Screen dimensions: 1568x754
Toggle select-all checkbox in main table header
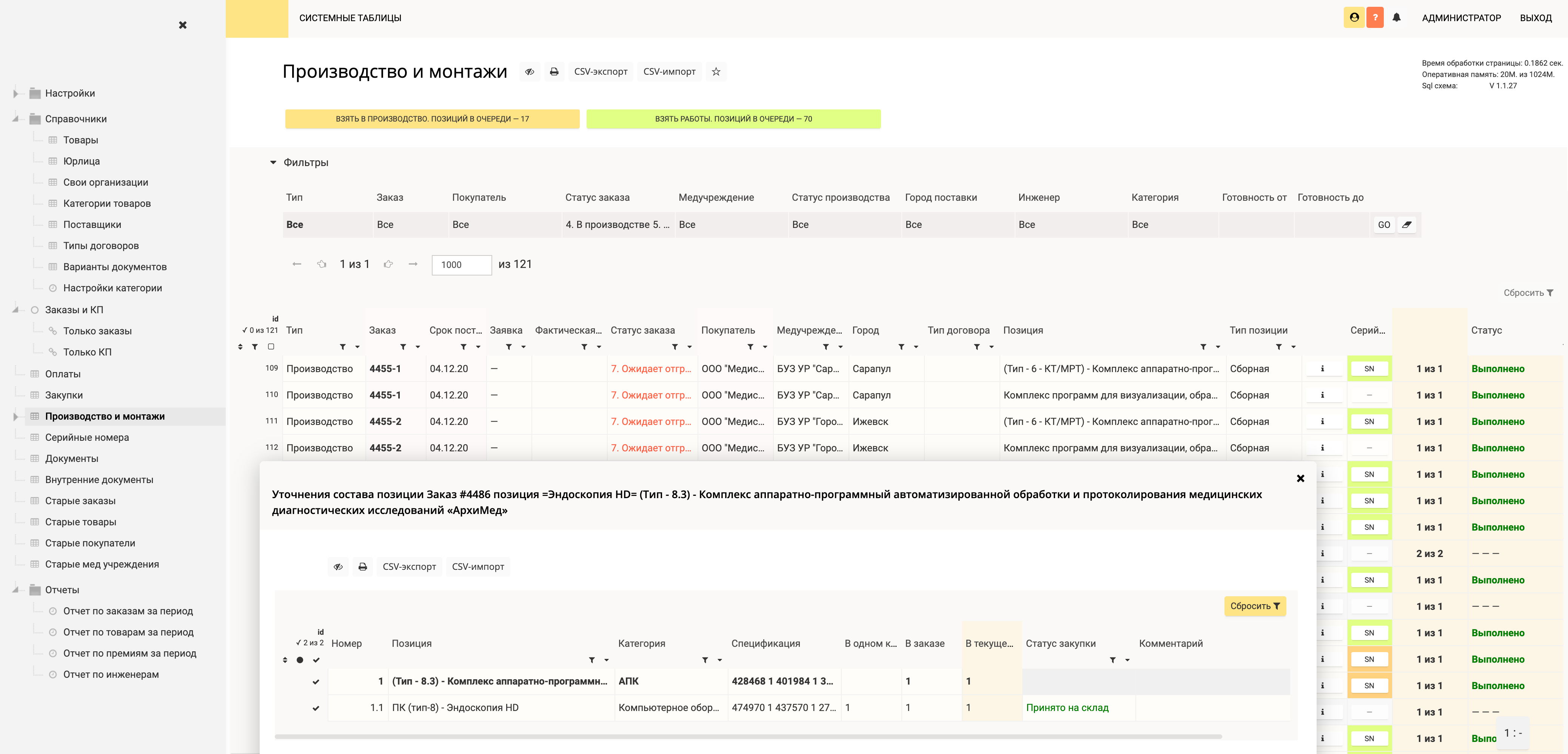pos(271,347)
